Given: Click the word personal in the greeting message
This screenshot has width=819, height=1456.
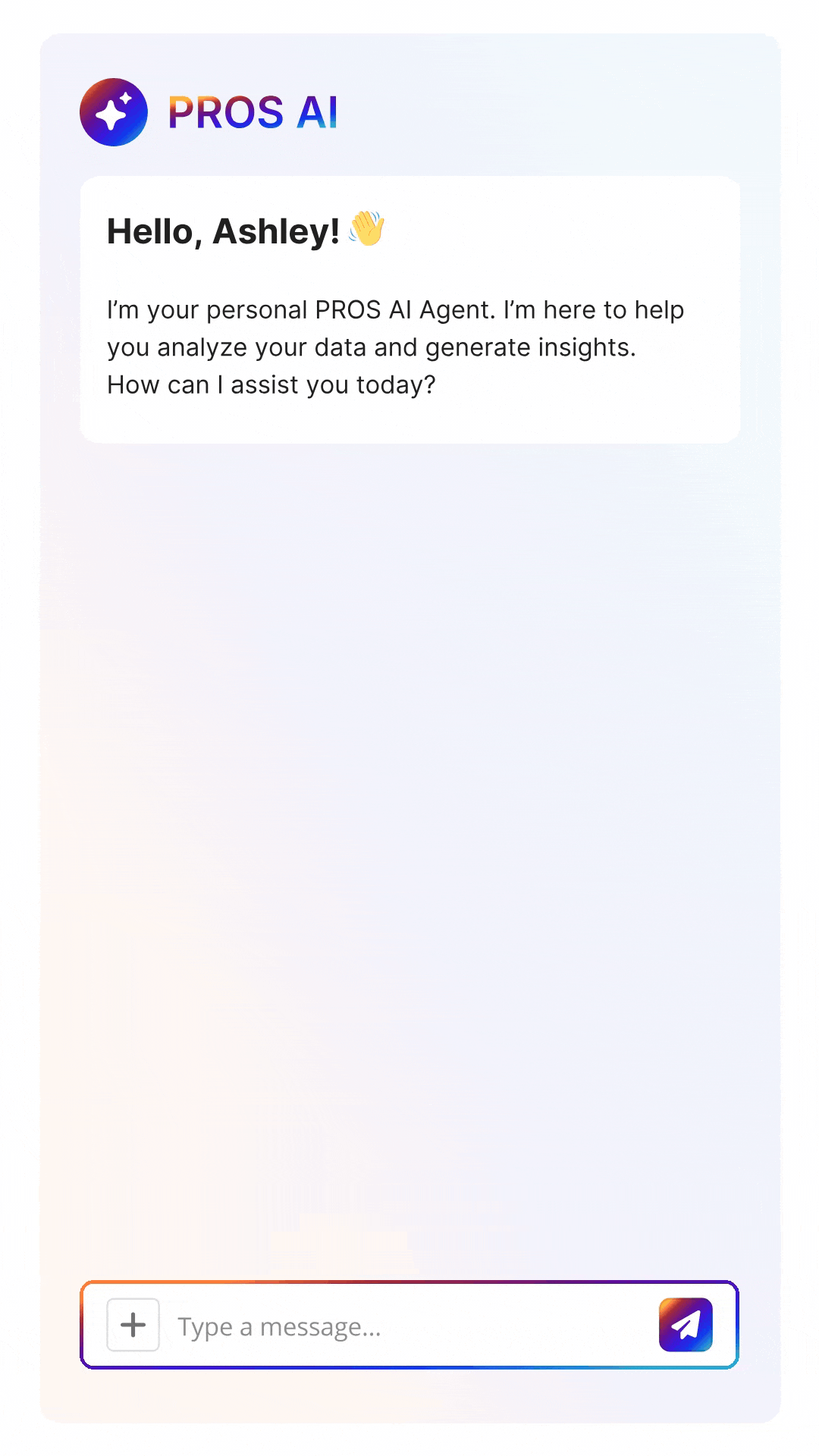Looking at the screenshot, I should [x=256, y=310].
